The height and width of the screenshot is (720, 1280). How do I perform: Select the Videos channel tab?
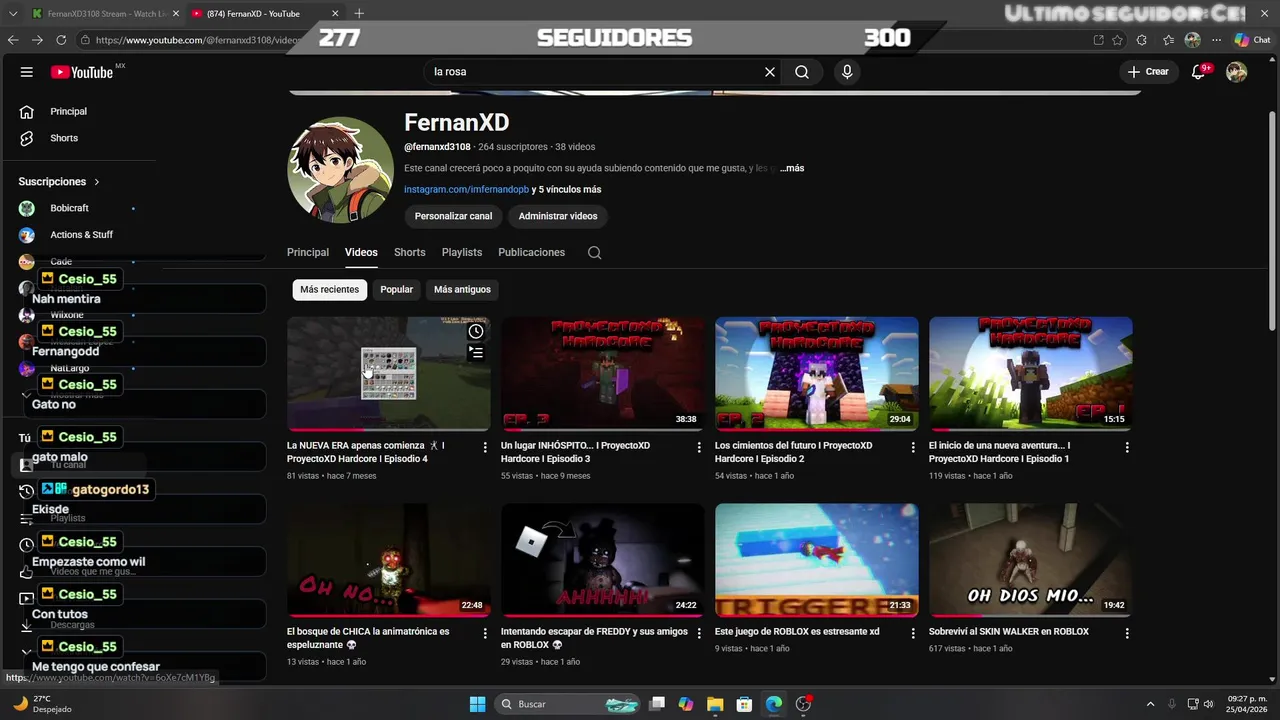coord(361,253)
